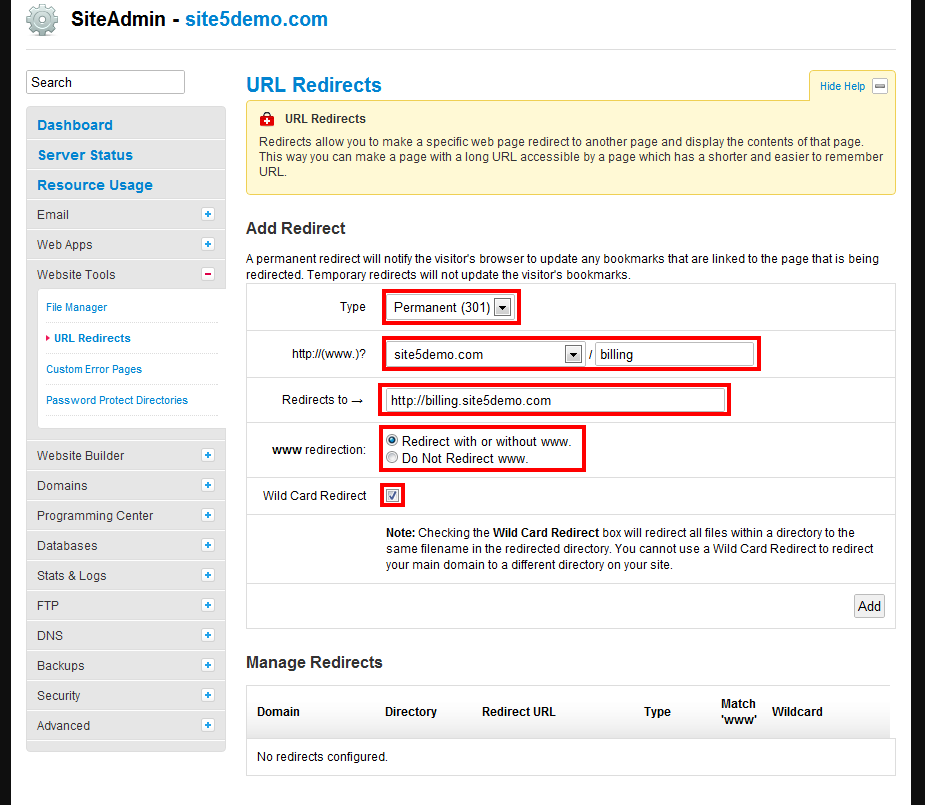Click the Domain column header
Image resolution: width=925 pixels, height=805 pixels.
point(278,712)
